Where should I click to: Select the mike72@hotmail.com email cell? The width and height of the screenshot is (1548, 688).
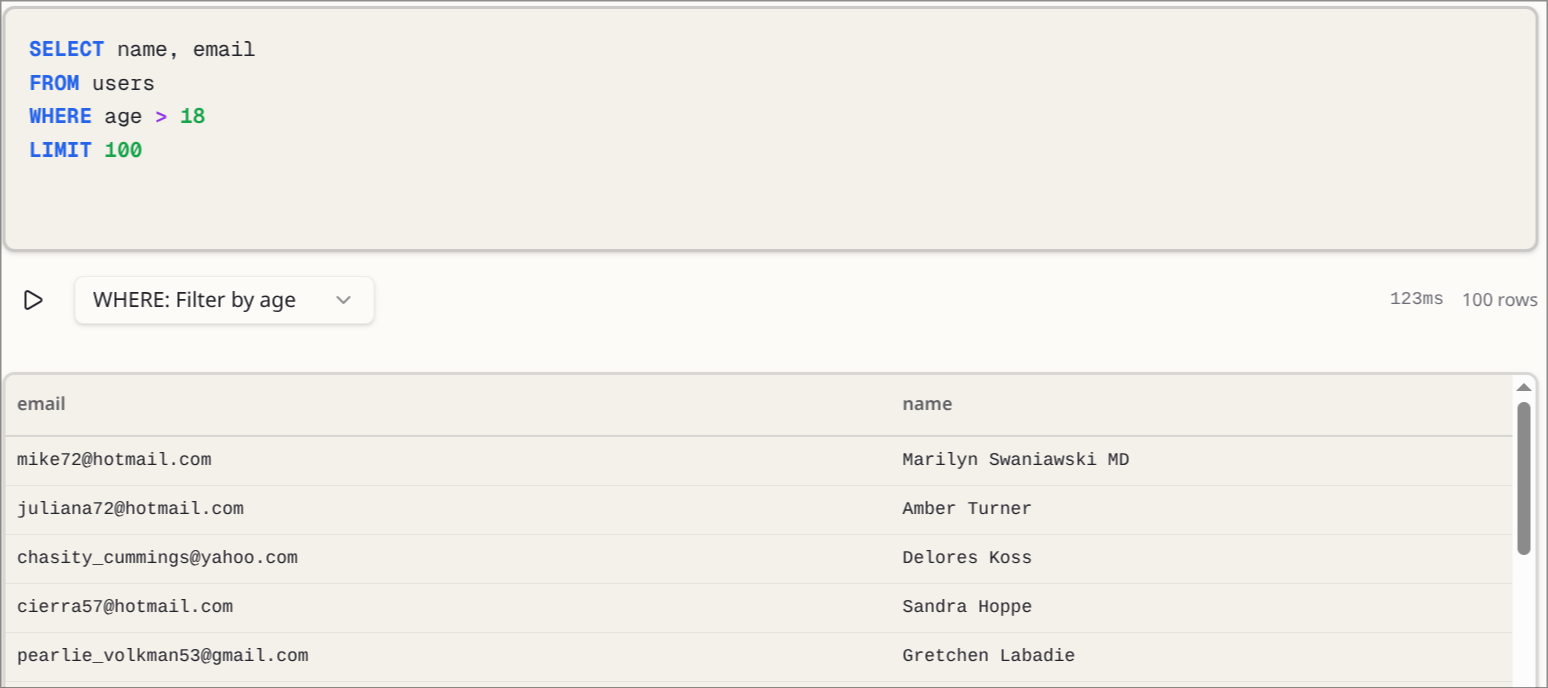pos(114,460)
